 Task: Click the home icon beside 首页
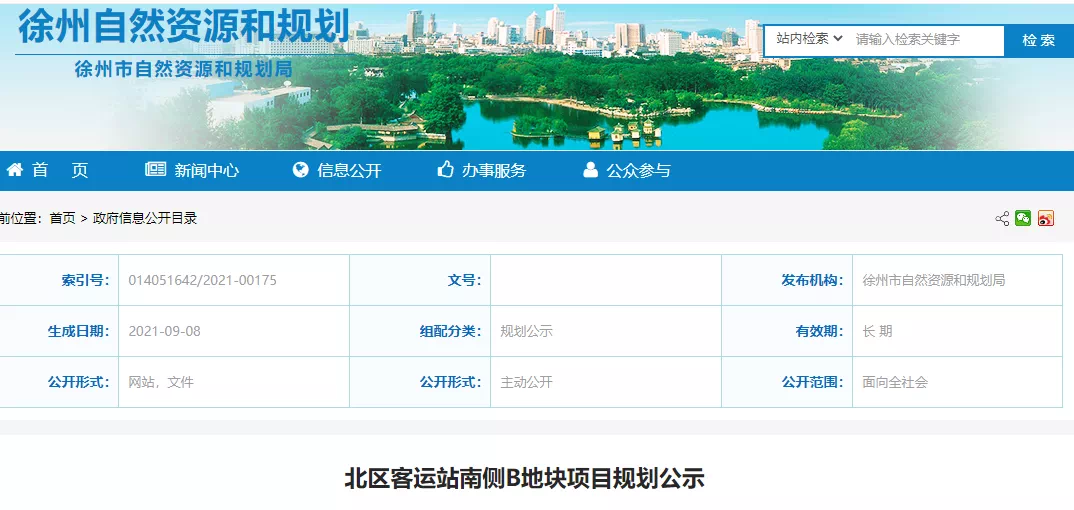(15, 170)
